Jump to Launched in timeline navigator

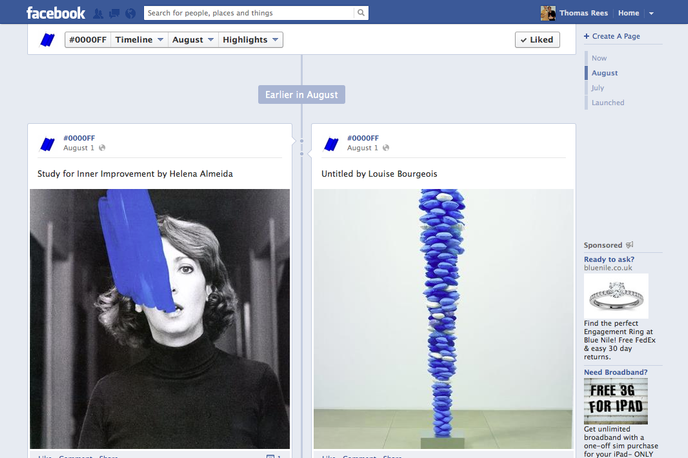tap(607, 103)
